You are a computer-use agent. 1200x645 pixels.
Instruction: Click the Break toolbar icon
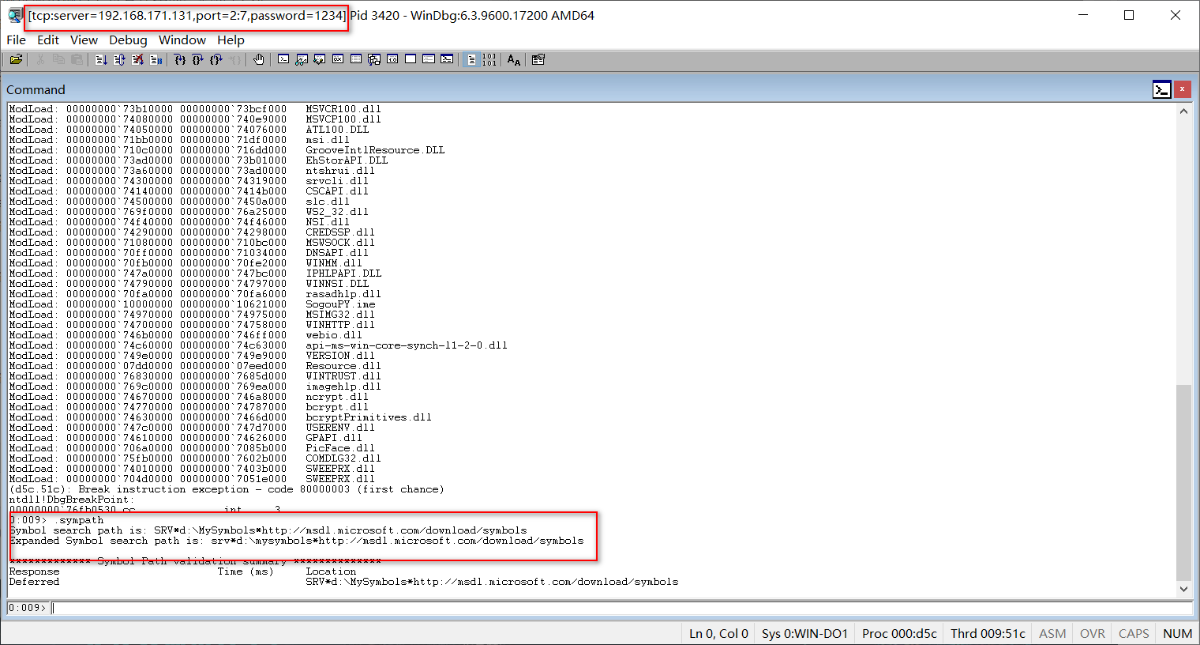[155, 60]
